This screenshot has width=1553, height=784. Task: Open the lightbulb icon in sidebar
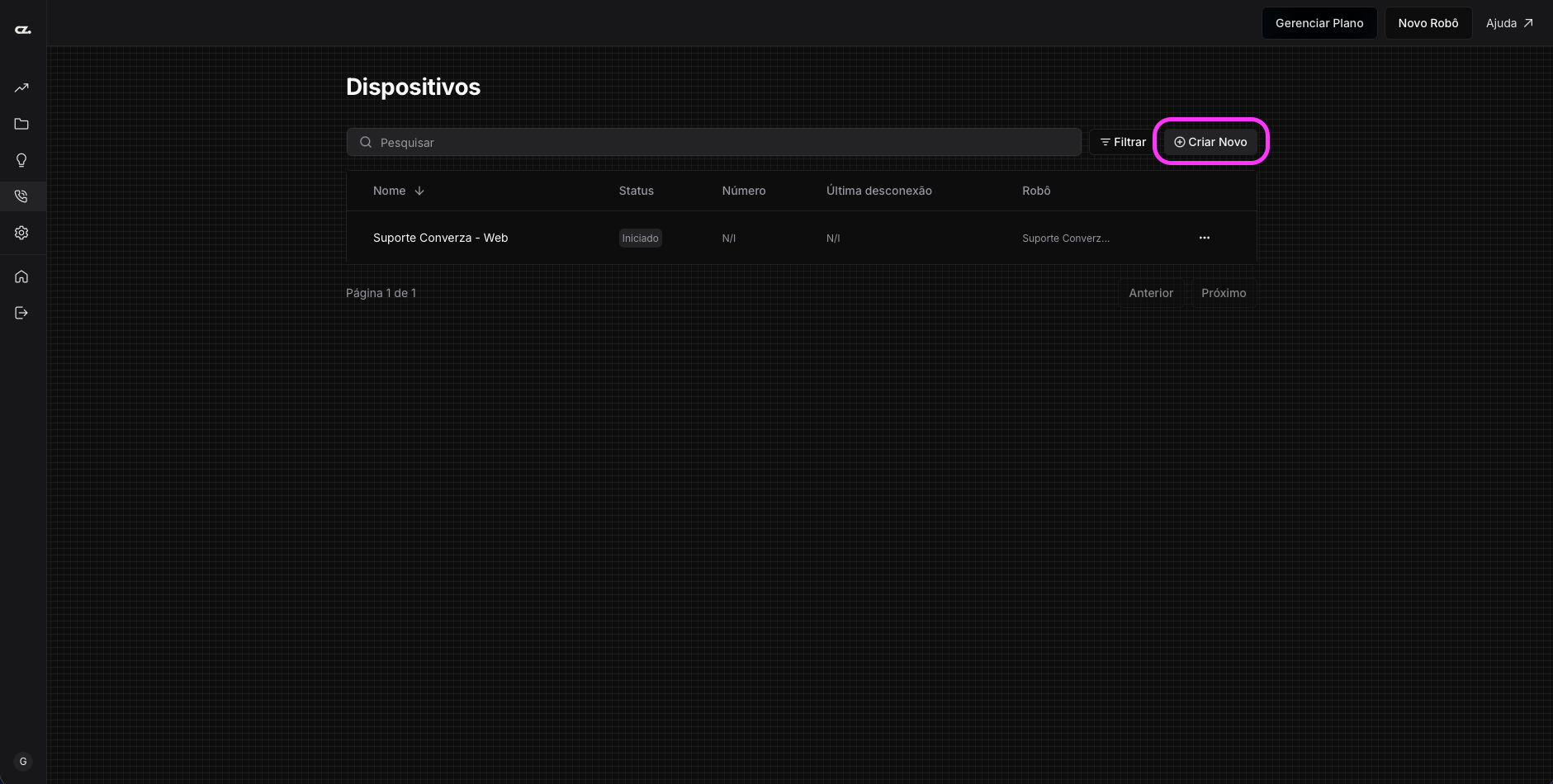(22, 160)
